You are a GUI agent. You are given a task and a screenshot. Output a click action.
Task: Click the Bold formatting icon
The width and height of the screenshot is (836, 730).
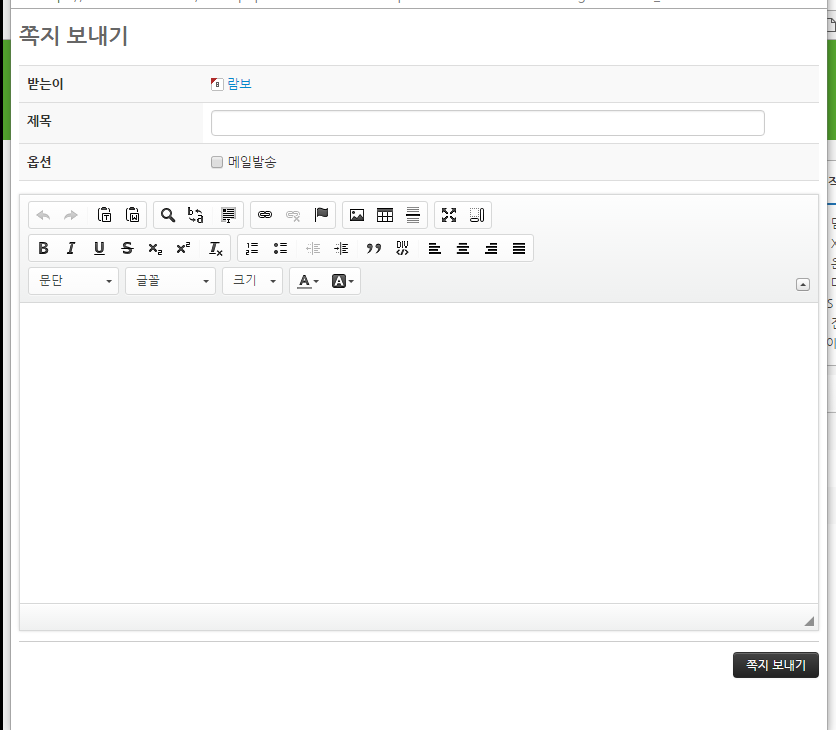click(x=43, y=248)
